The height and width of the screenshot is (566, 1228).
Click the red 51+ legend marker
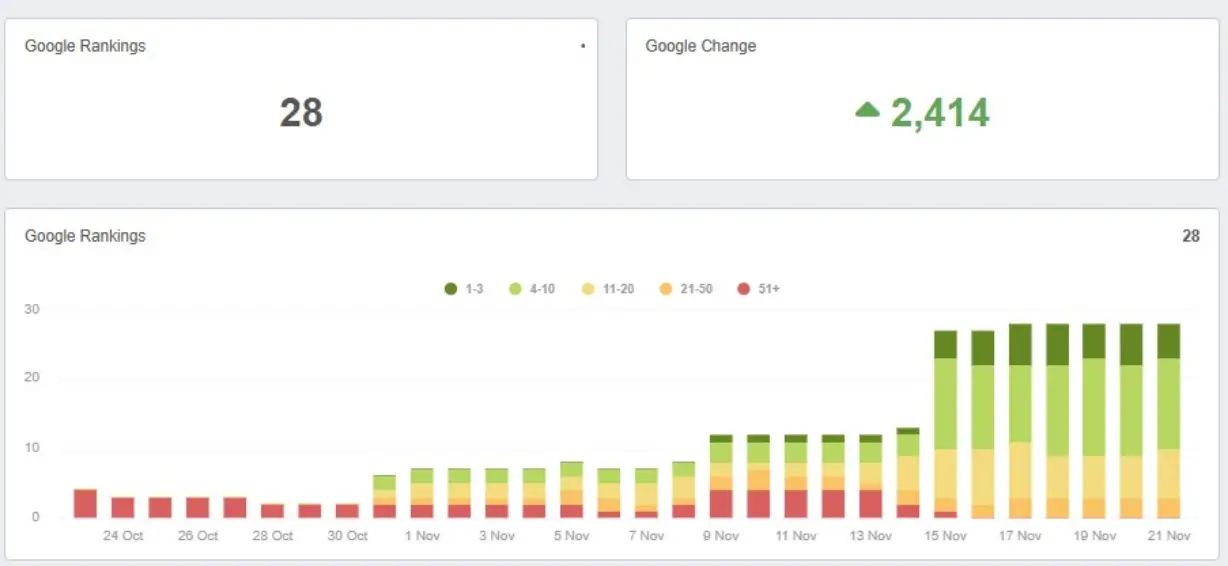743,289
